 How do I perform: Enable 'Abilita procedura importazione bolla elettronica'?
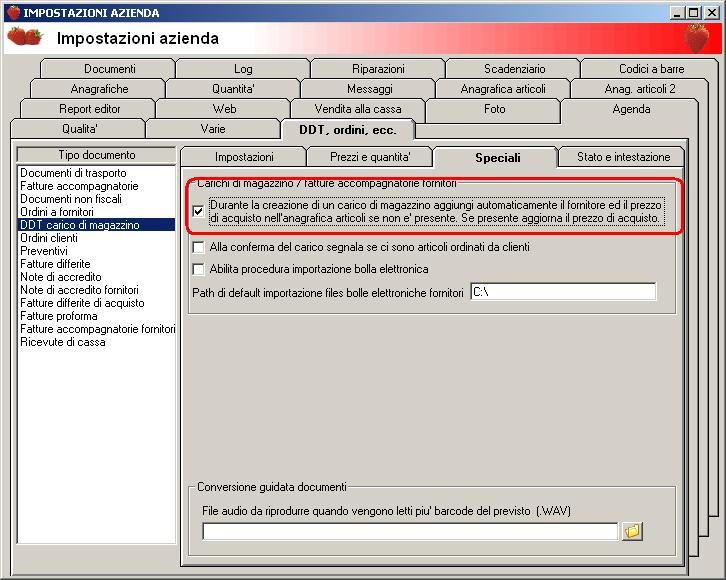[x=199, y=269]
